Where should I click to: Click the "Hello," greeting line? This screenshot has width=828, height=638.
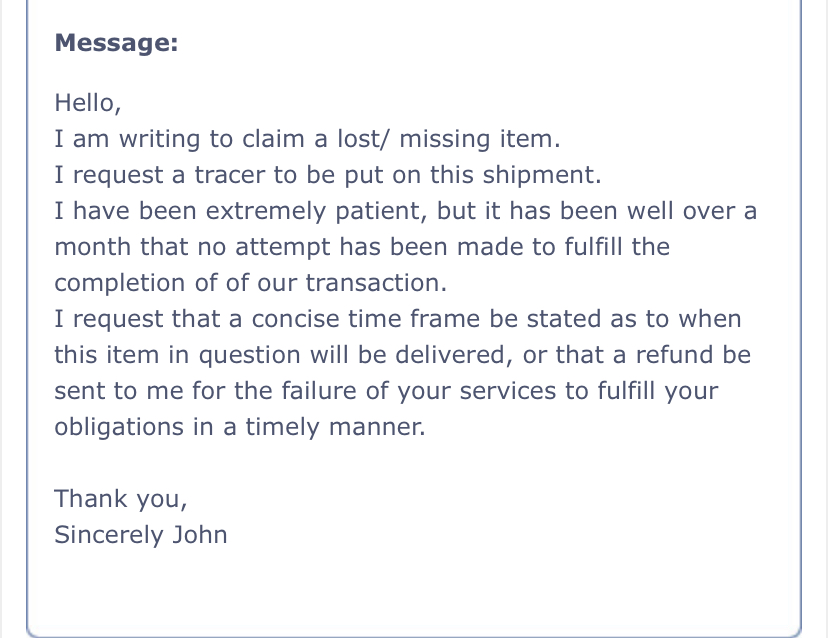pyautogui.click(x=88, y=103)
